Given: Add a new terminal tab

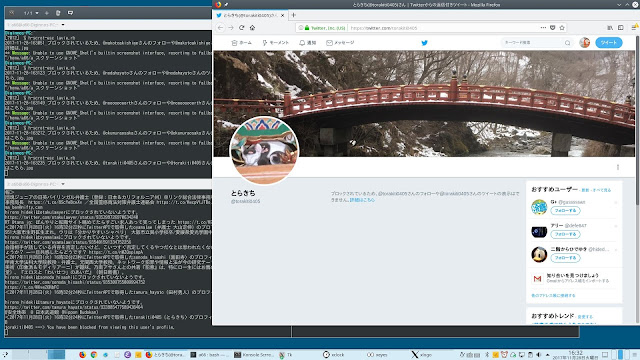Looking at the screenshot, I should click(x=47, y=13).
